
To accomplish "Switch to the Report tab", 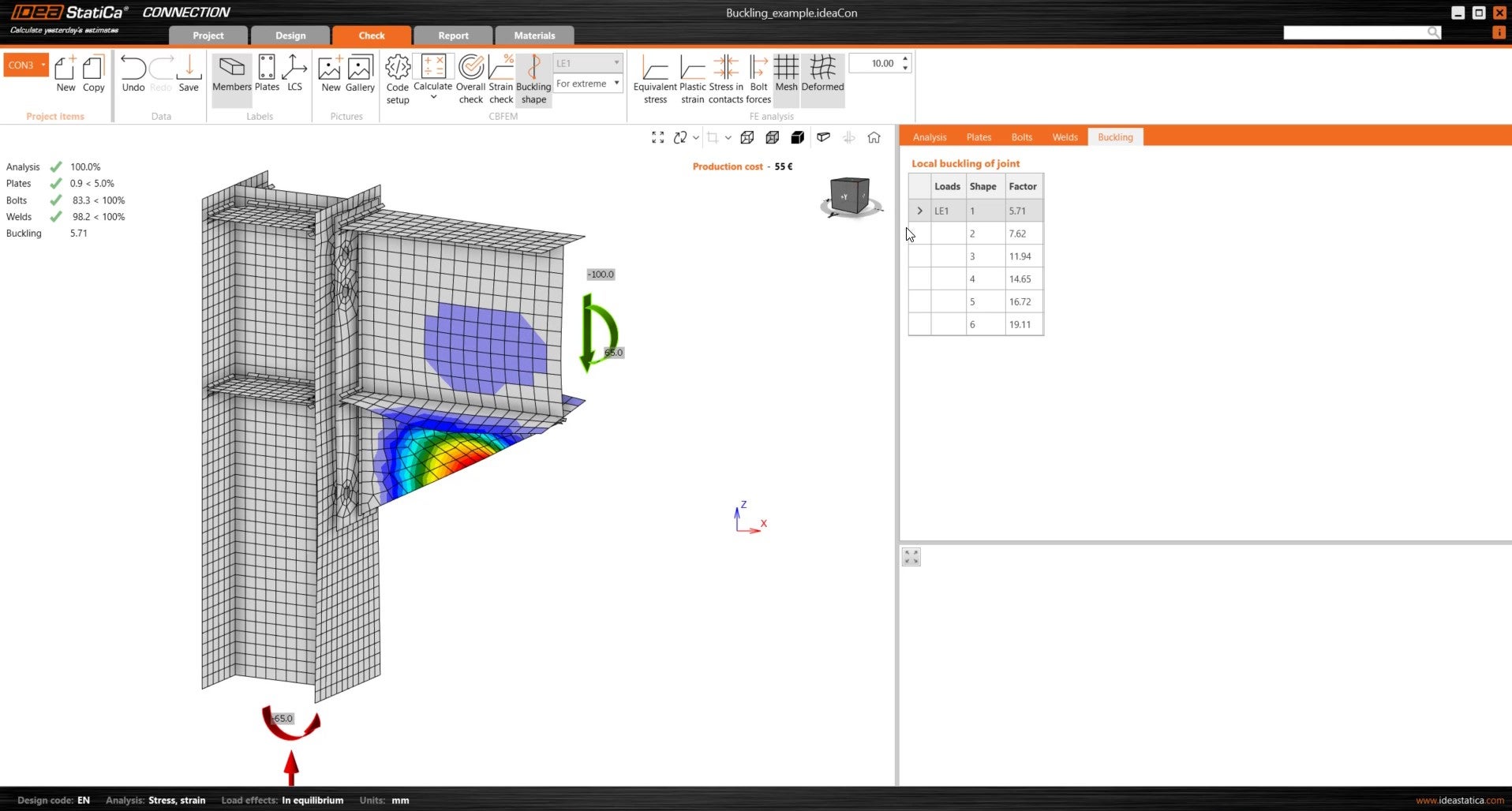I will click(453, 36).
